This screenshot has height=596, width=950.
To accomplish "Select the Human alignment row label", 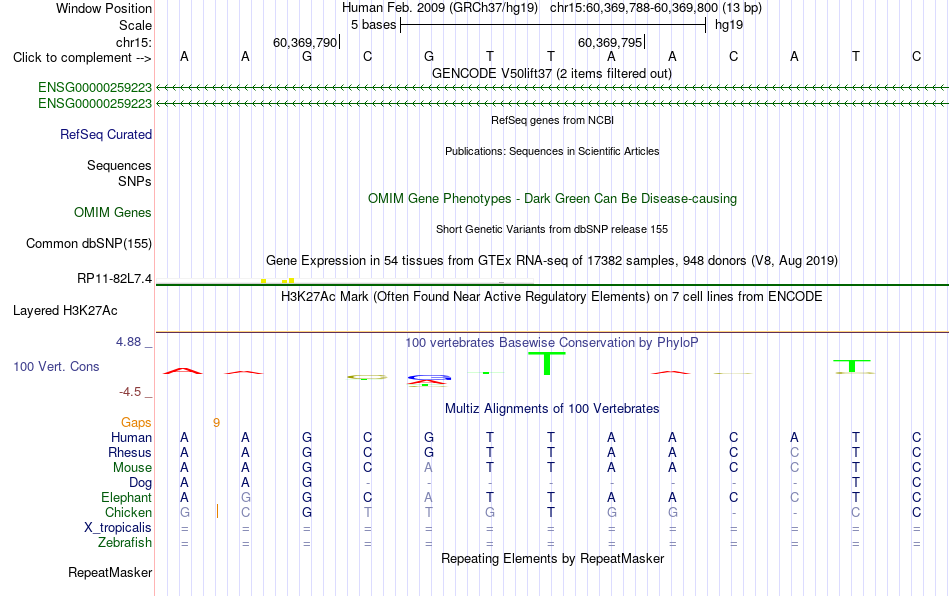I will (x=131, y=437).
